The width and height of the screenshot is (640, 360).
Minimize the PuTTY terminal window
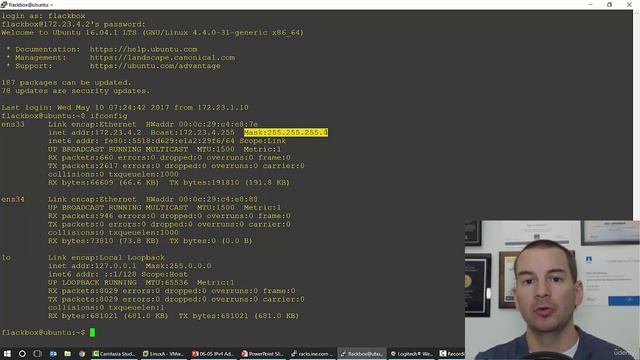pos(590,4)
